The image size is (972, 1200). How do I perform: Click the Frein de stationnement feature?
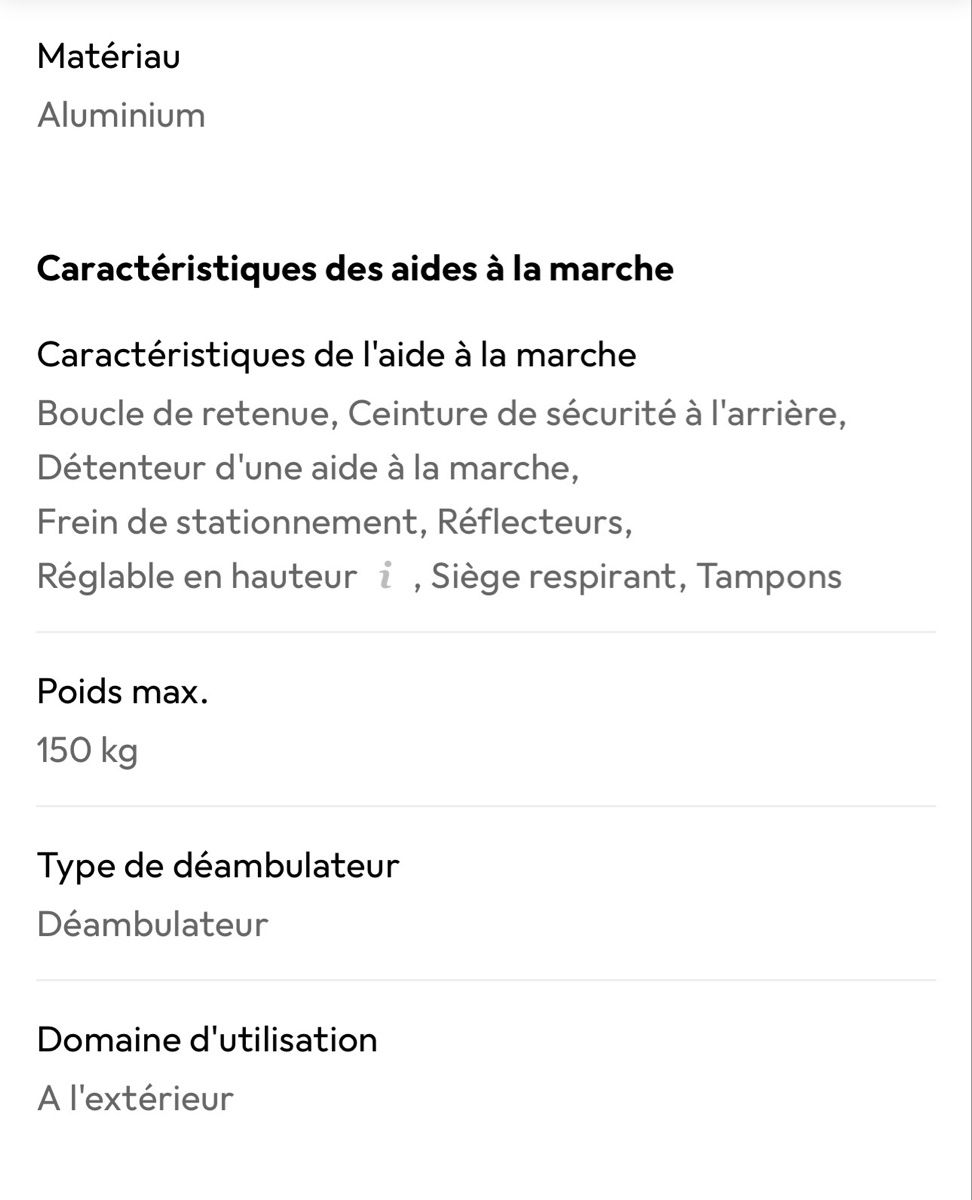(x=226, y=521)
